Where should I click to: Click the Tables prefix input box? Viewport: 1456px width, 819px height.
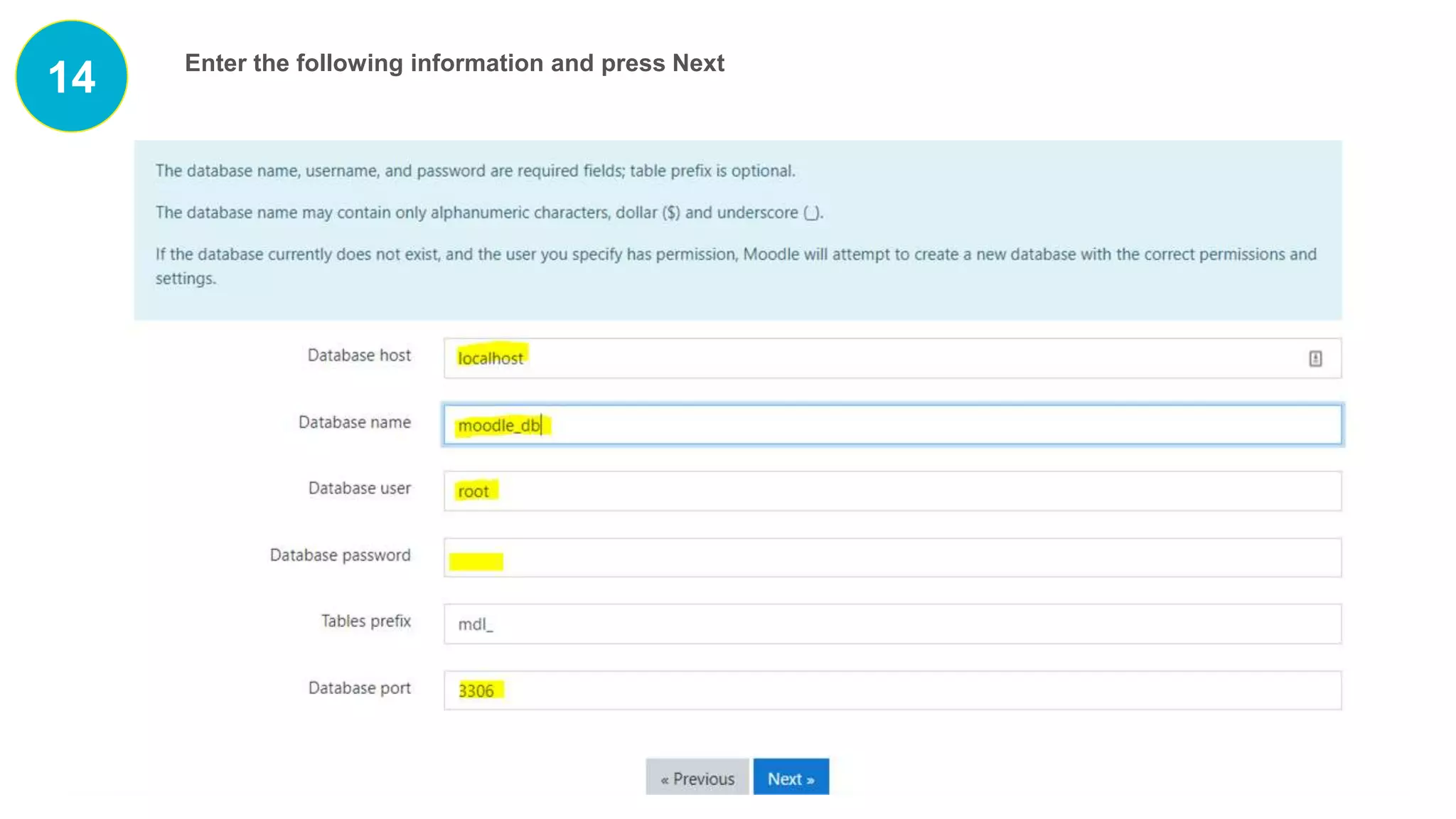pos(892,623)
